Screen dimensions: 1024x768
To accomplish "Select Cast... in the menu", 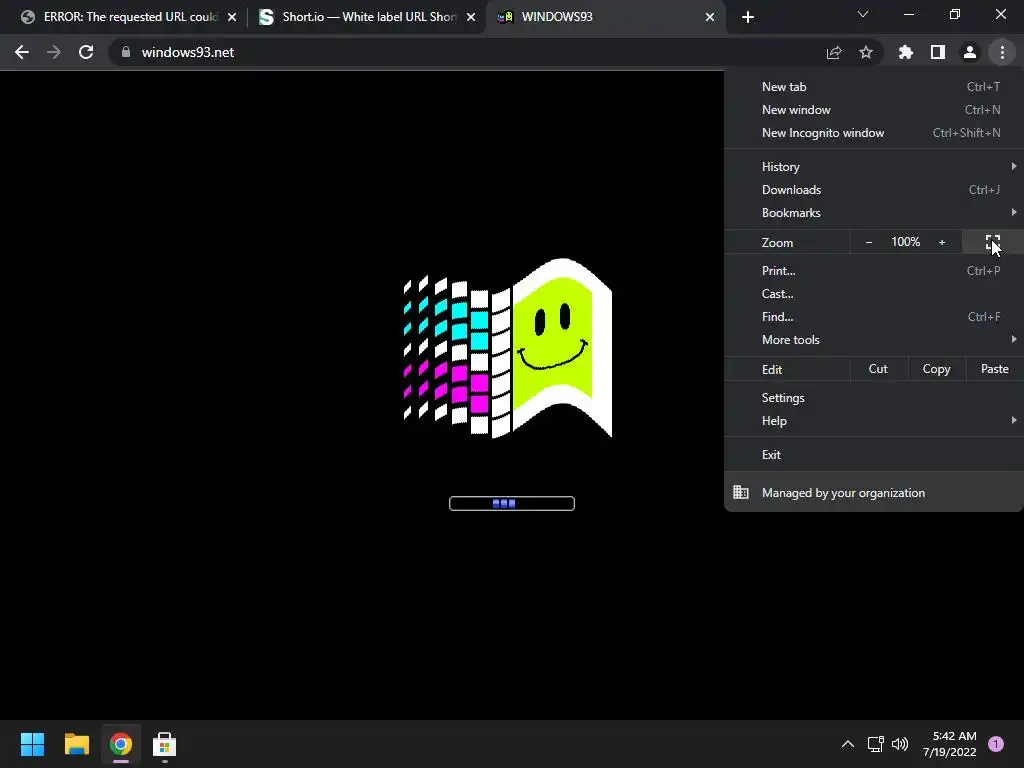I will coord(874,294).
